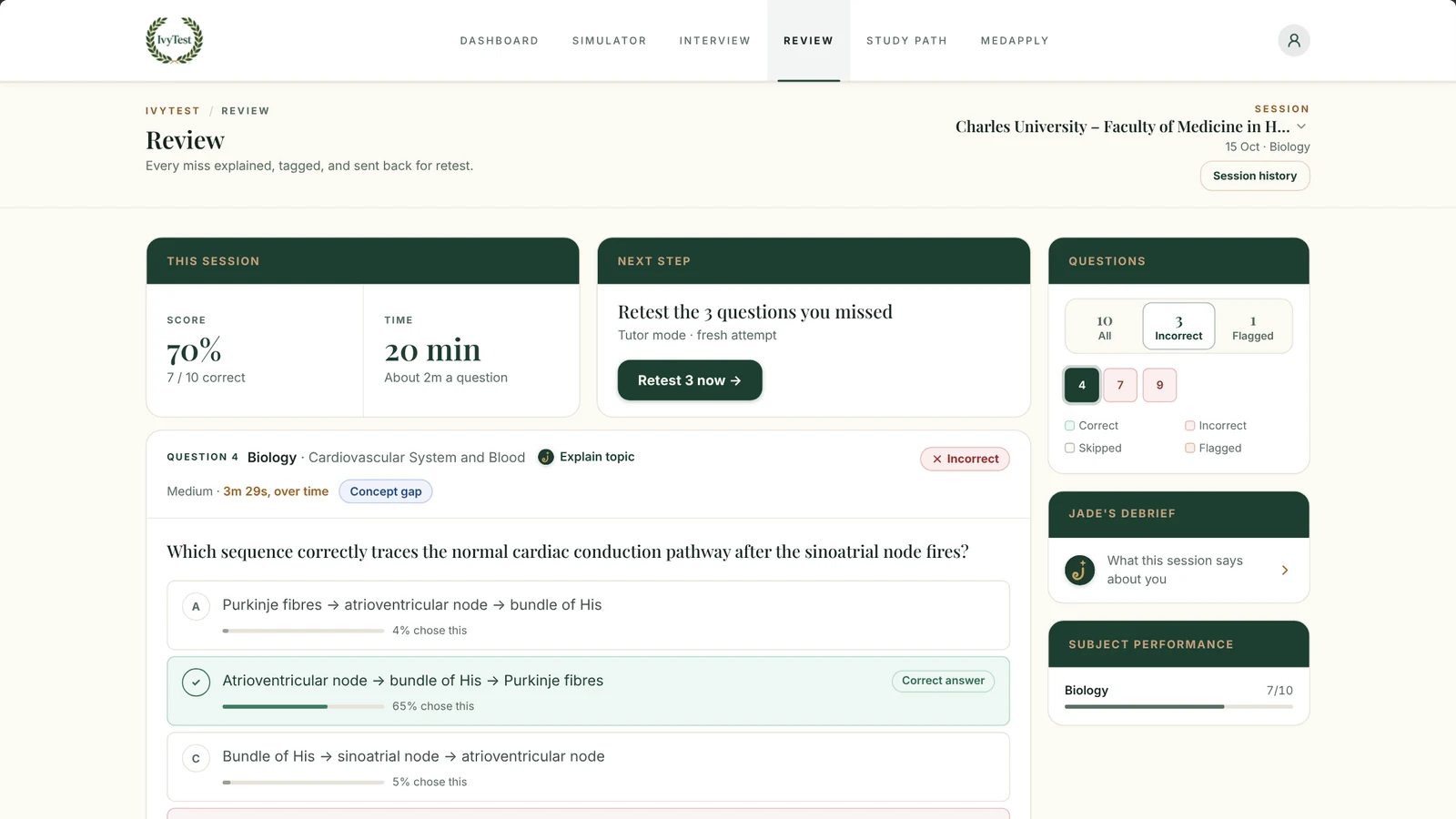Go to the Dashboard tab
Screen dimensions: 1456x819
tap(499, 41)
